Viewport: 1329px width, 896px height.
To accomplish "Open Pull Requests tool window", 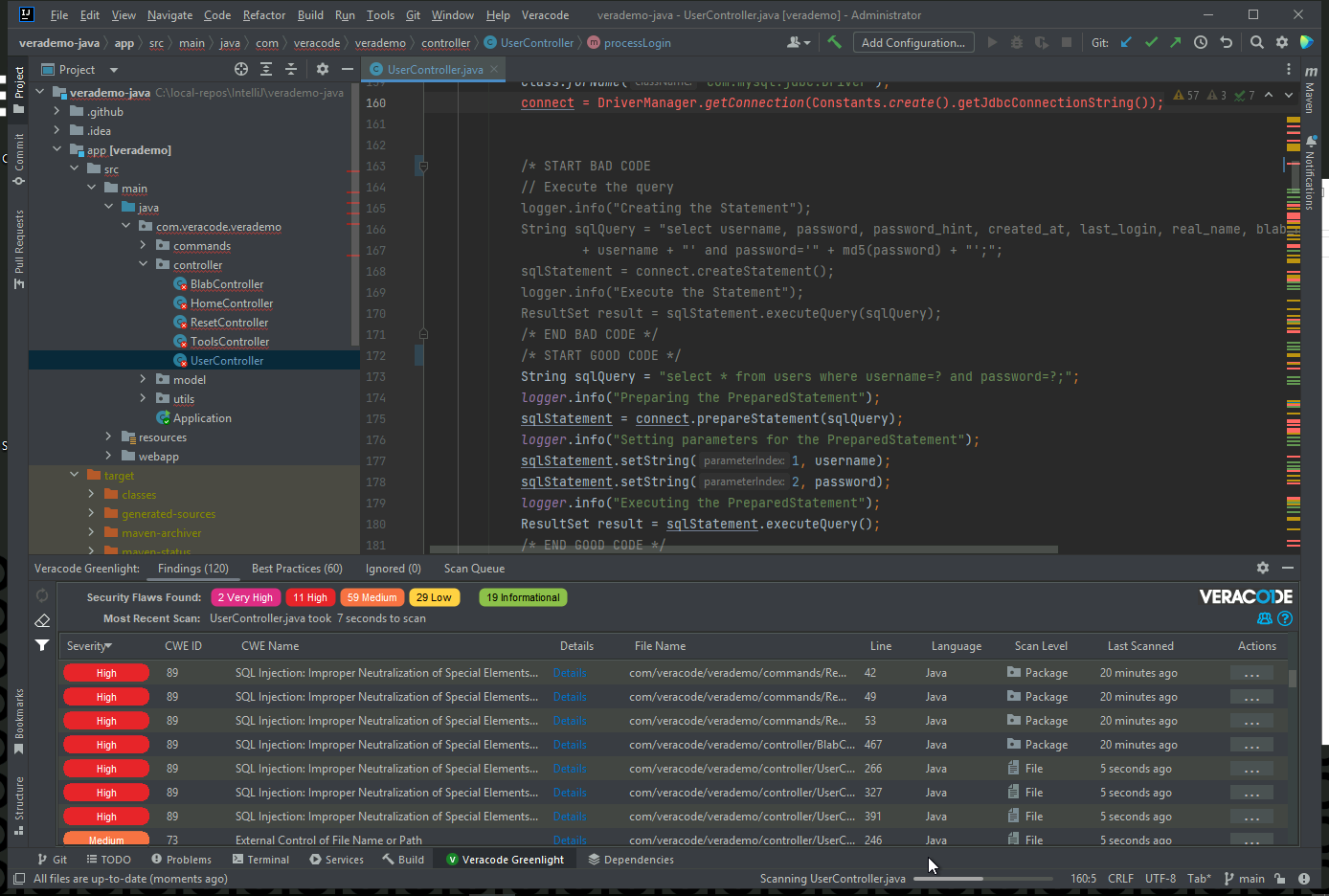I will [x=18, y=249].
